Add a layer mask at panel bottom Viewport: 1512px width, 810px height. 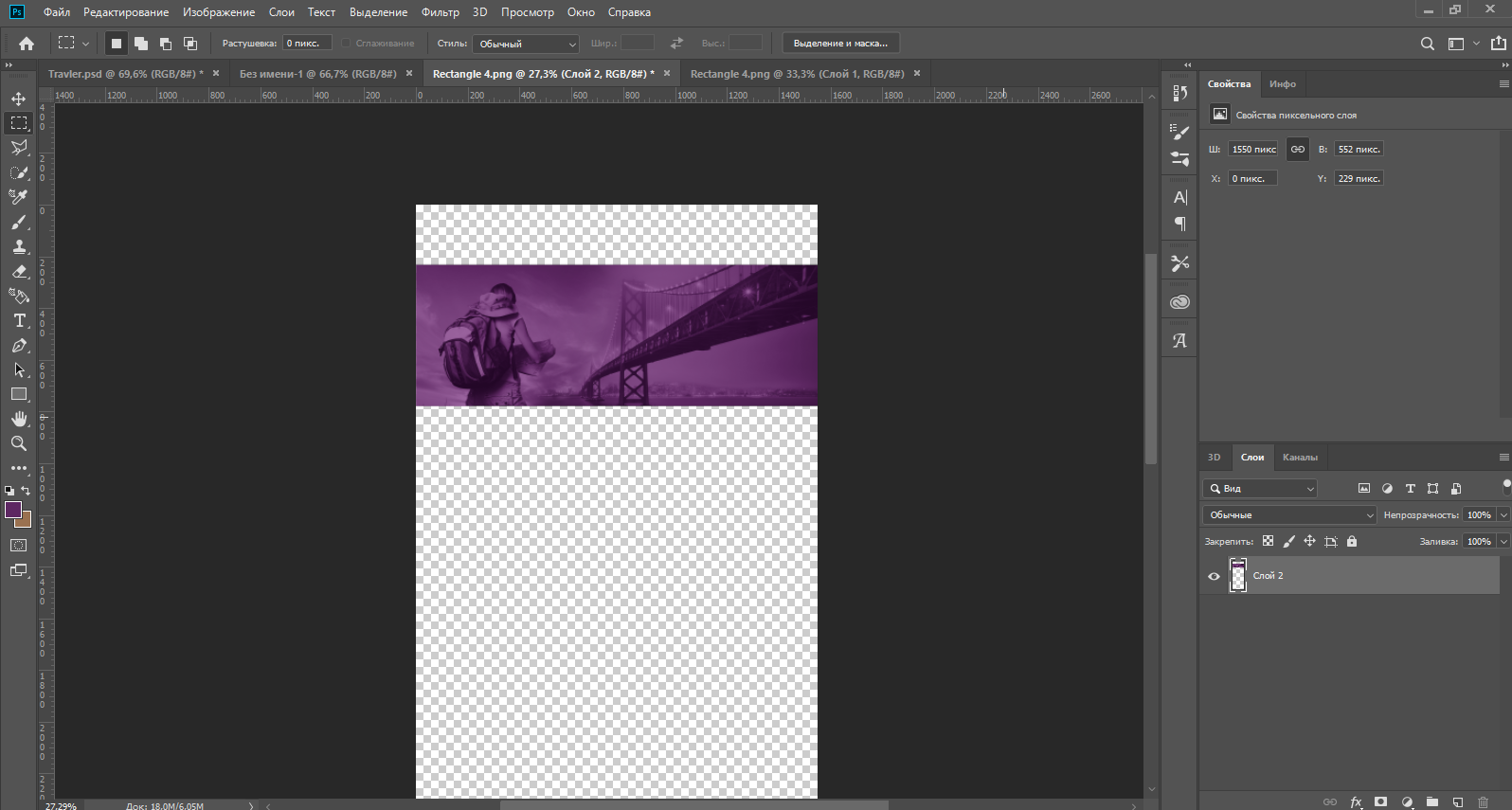(1381, 801)
